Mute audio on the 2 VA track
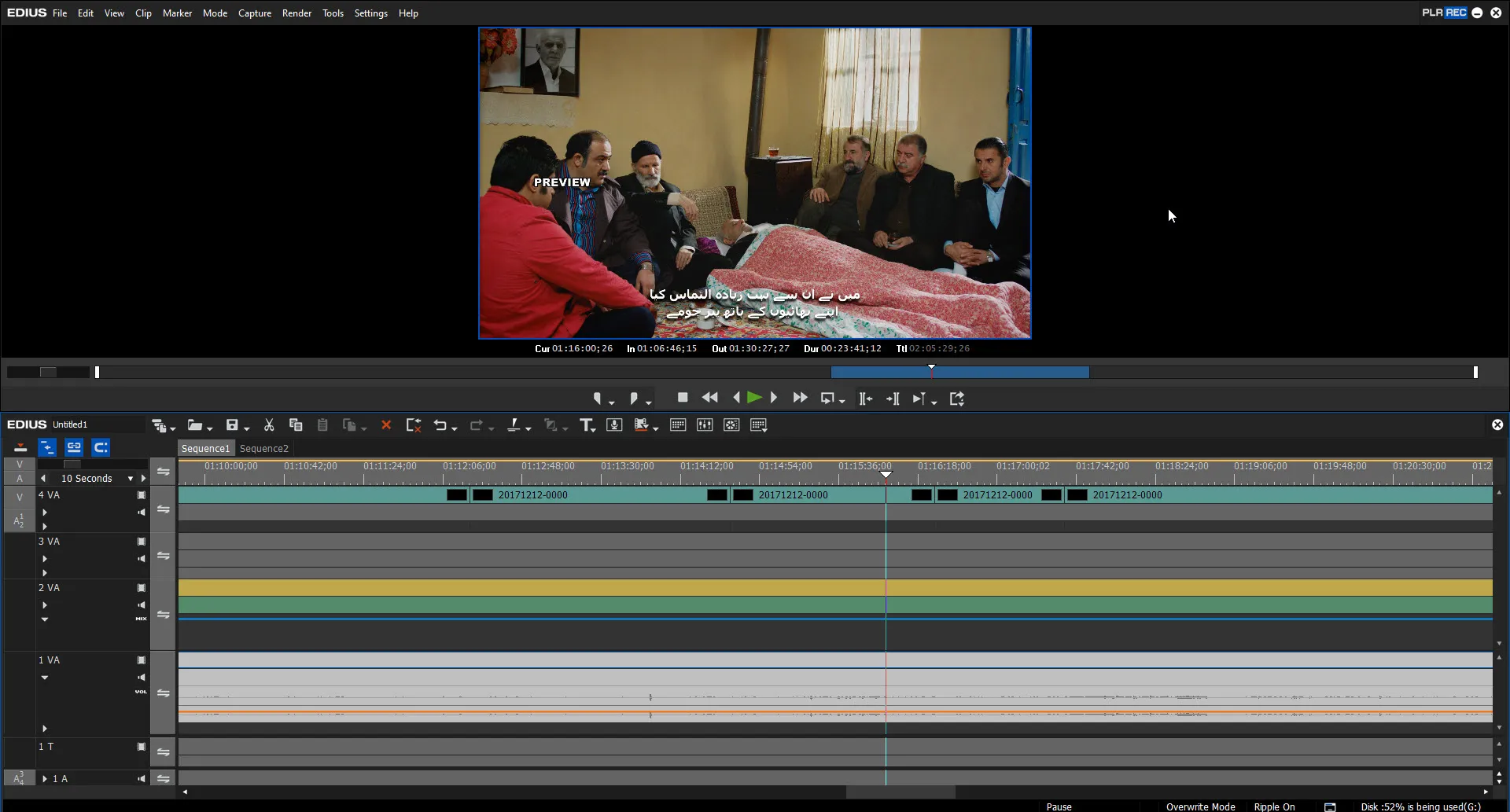 tap(142, 605)
